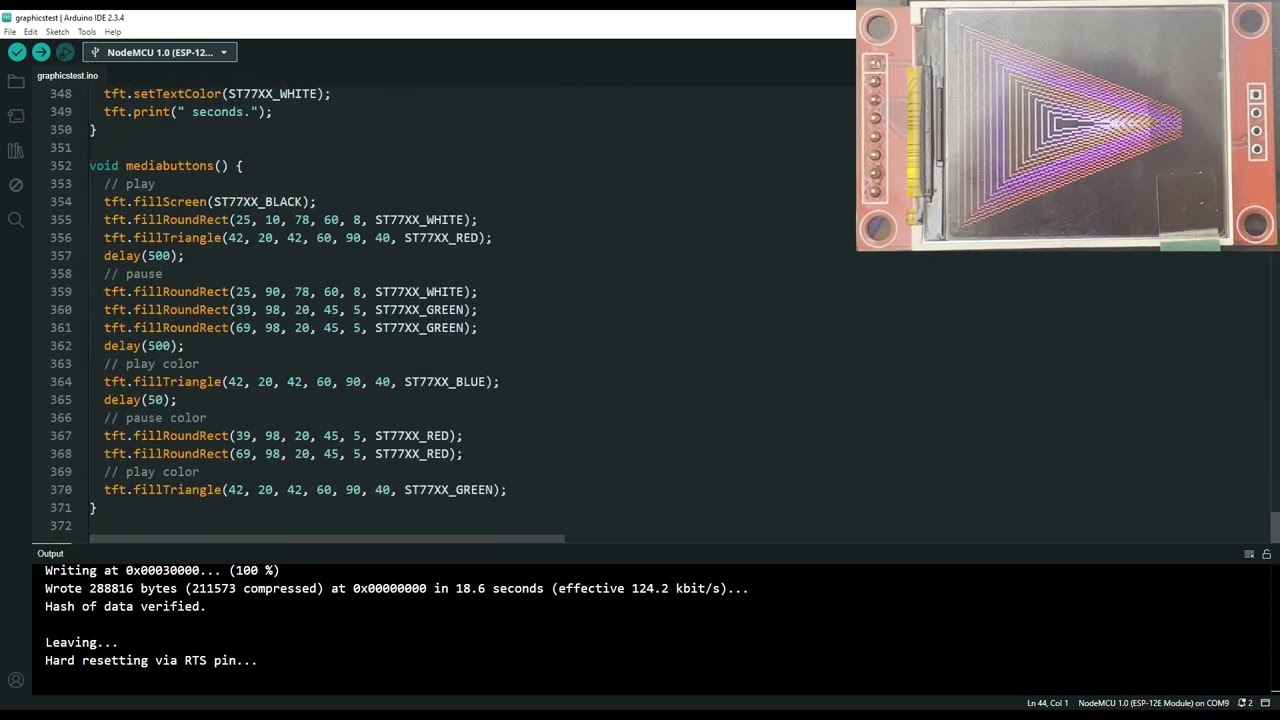1280x720 pixels.
Task: Open the Tools menu
Action: pos(87,32)
